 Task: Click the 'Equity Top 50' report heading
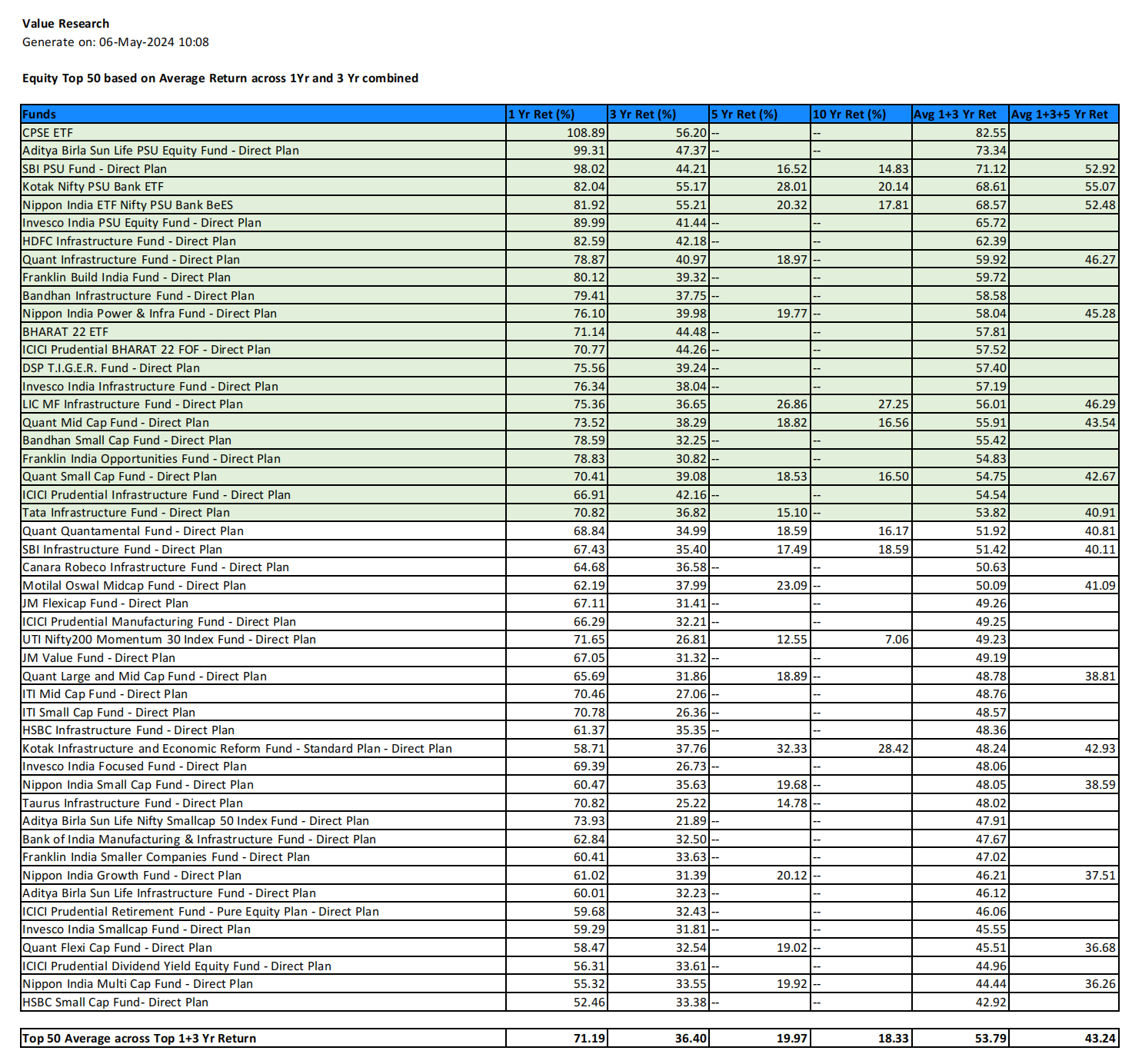pyautogui.click(x=220, y=78)
